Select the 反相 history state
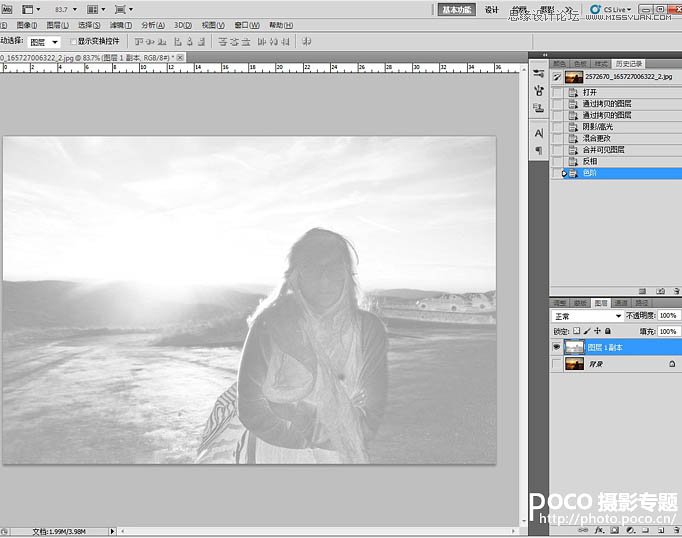The image size is (682, 538). [590, 161]
